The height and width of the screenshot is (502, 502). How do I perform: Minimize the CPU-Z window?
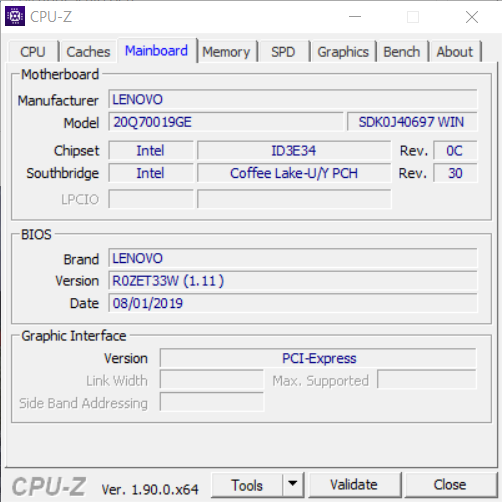point(355,17)
